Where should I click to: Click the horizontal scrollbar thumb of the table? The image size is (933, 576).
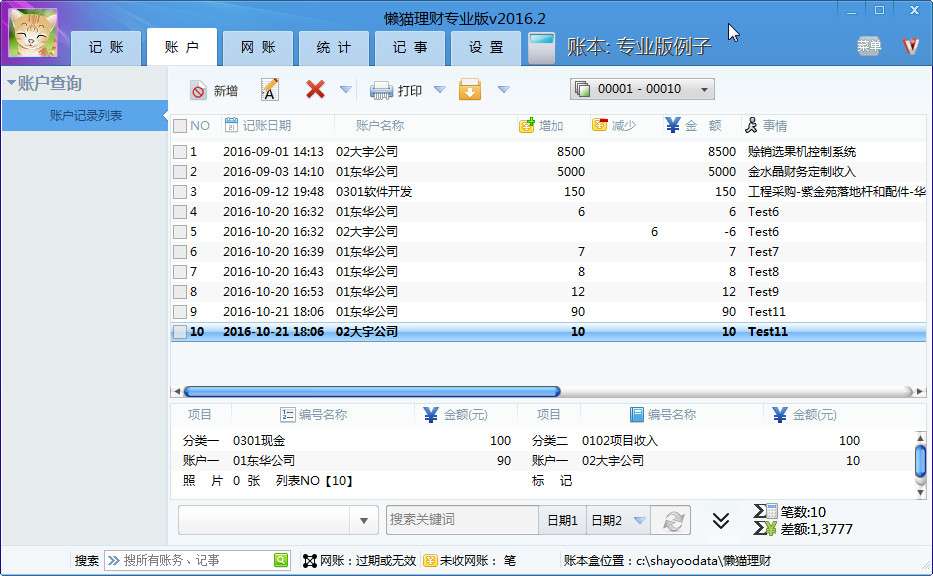[372, 392]
